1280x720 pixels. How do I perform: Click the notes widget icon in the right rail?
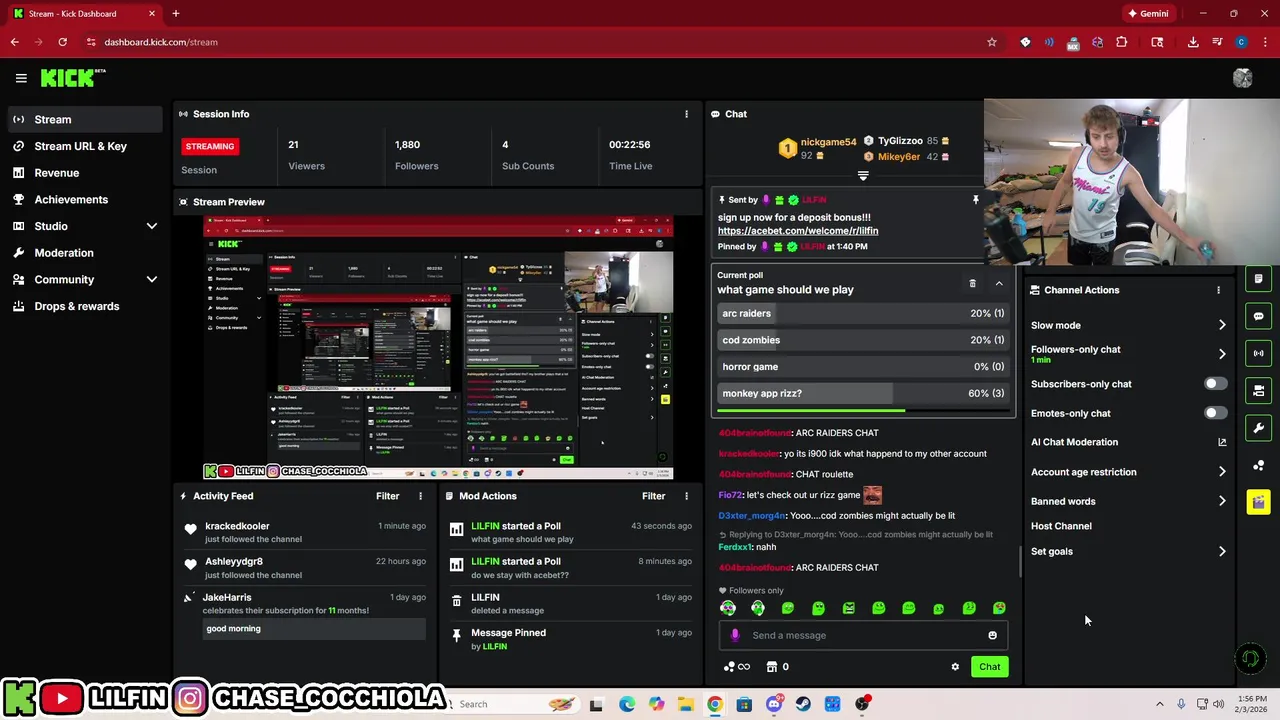[1259, 279]
